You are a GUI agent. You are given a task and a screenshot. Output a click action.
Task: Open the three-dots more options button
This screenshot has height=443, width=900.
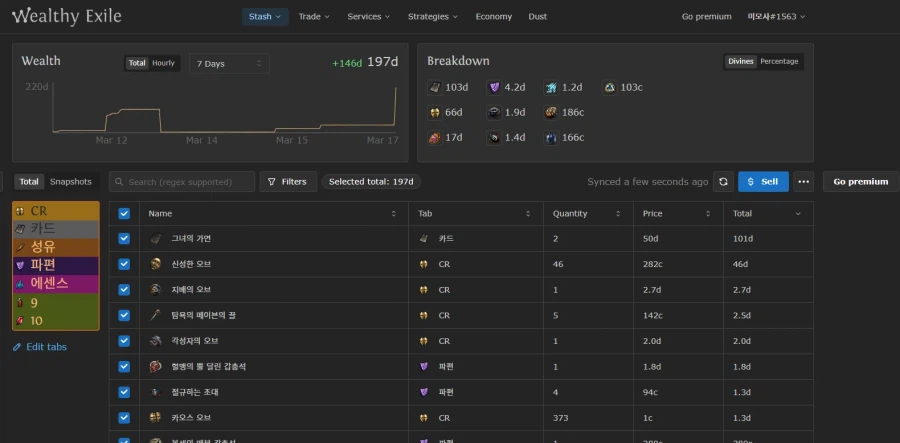tap(803, 182)
